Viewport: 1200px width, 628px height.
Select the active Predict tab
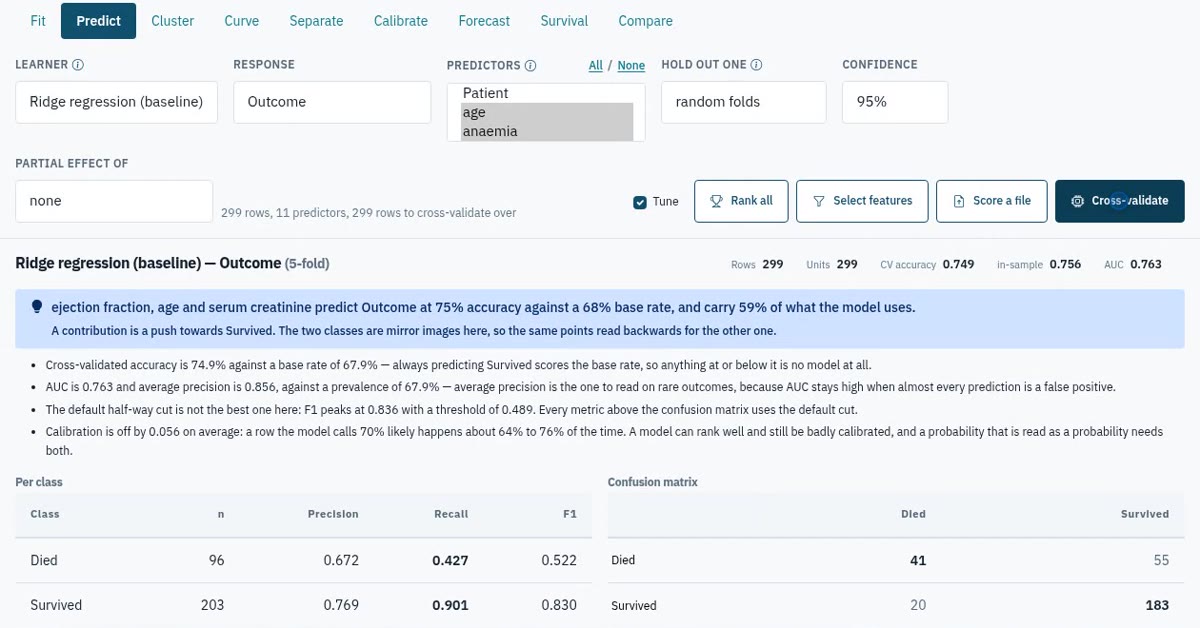coord(98,21)
